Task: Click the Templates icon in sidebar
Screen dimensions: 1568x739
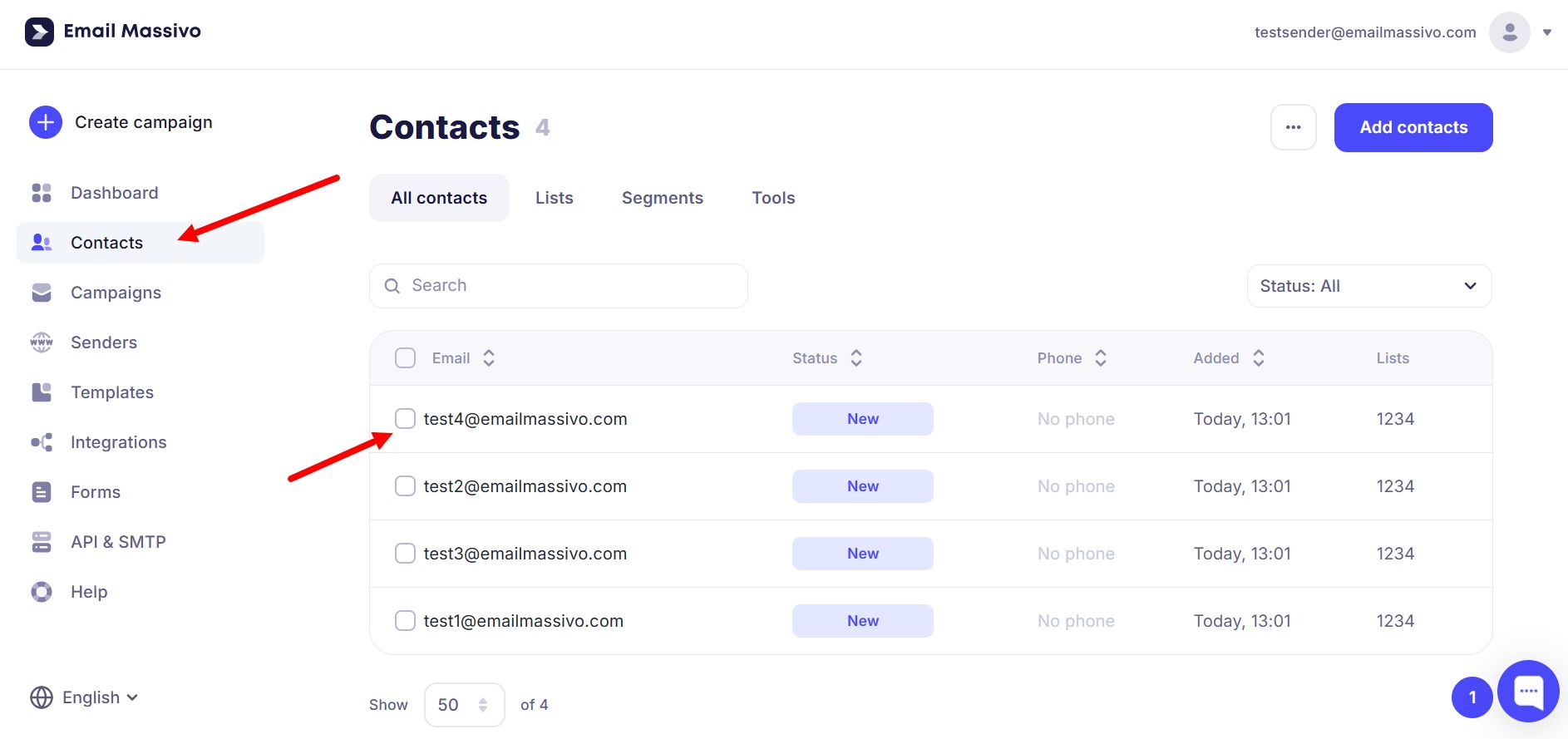Action: click(x=42, y=392)
